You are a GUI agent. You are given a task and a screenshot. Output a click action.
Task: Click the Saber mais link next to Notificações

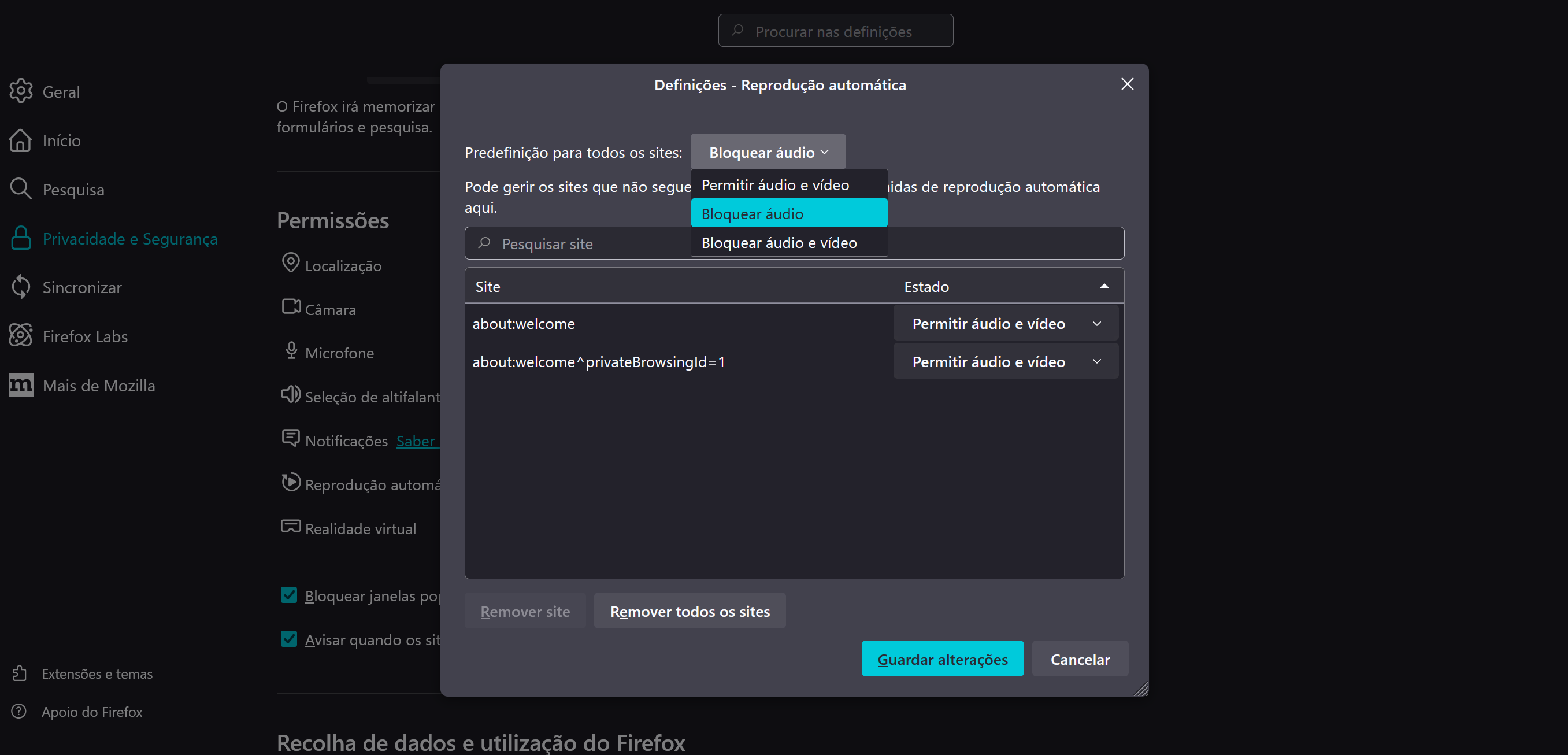pos(417,441)
